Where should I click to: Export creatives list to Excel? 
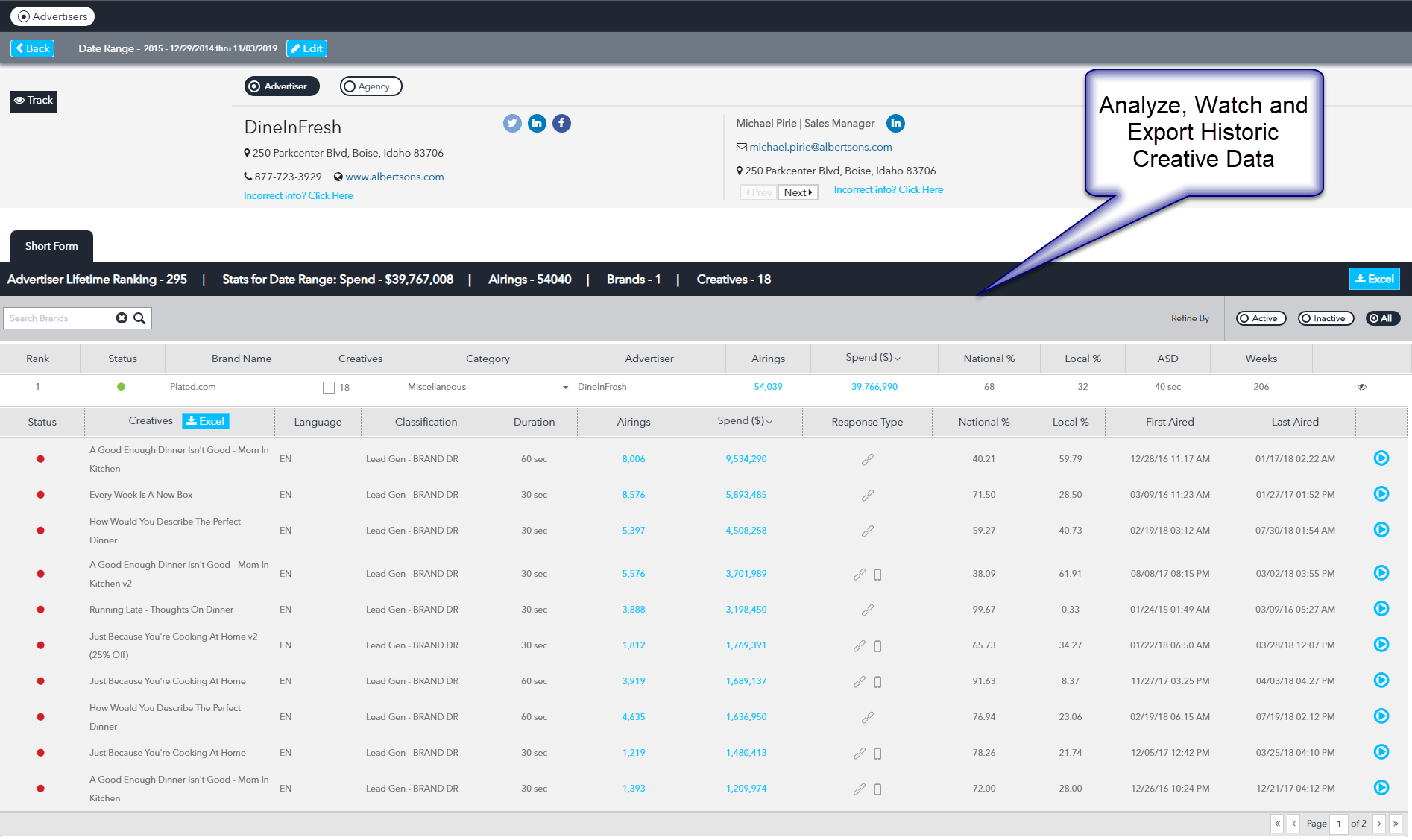[x=206, y=421]
